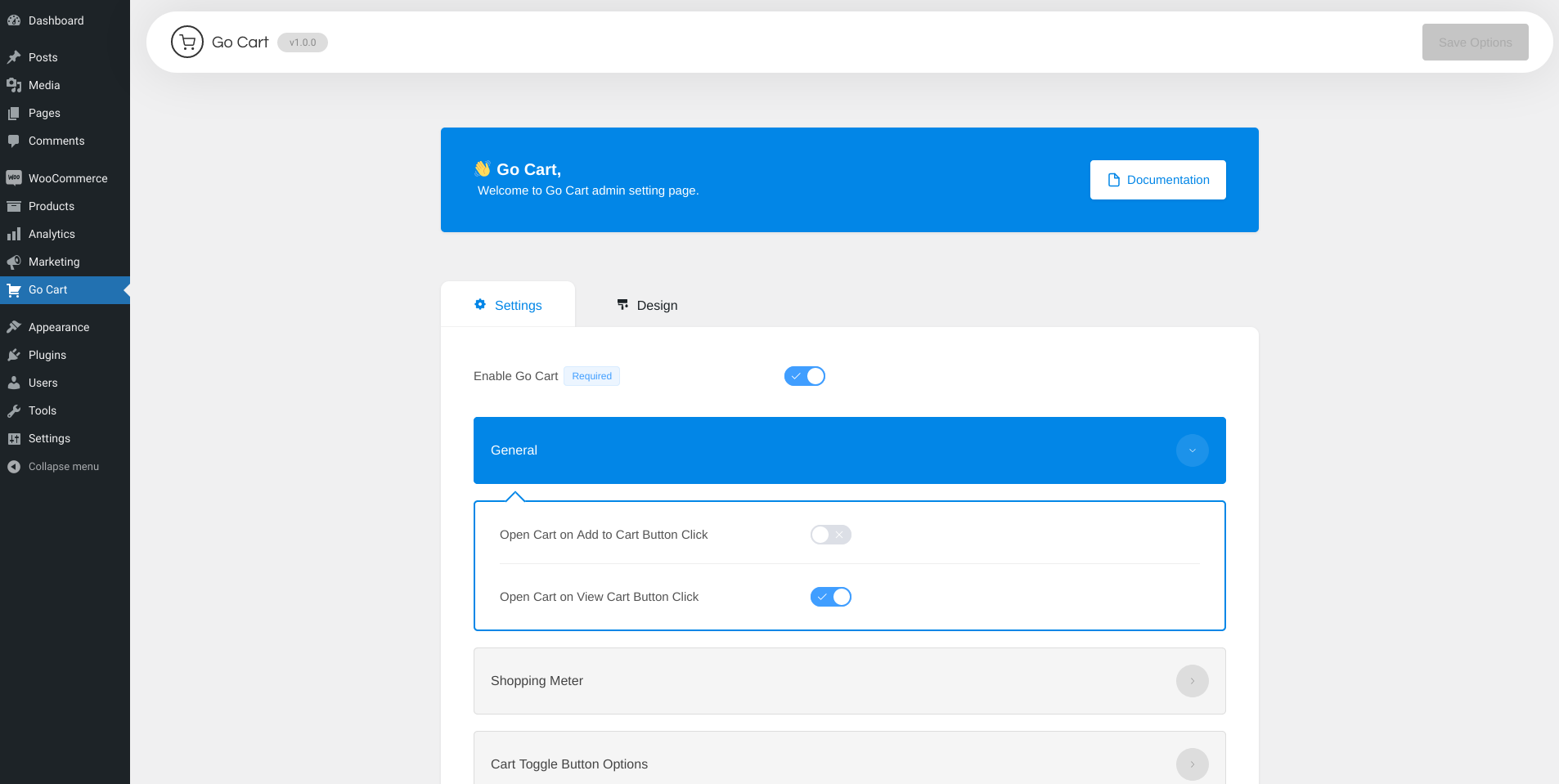Open the Dashboard sidebar icon
This screenshot has height=784, width=1559.
click(x=14, y=20)
